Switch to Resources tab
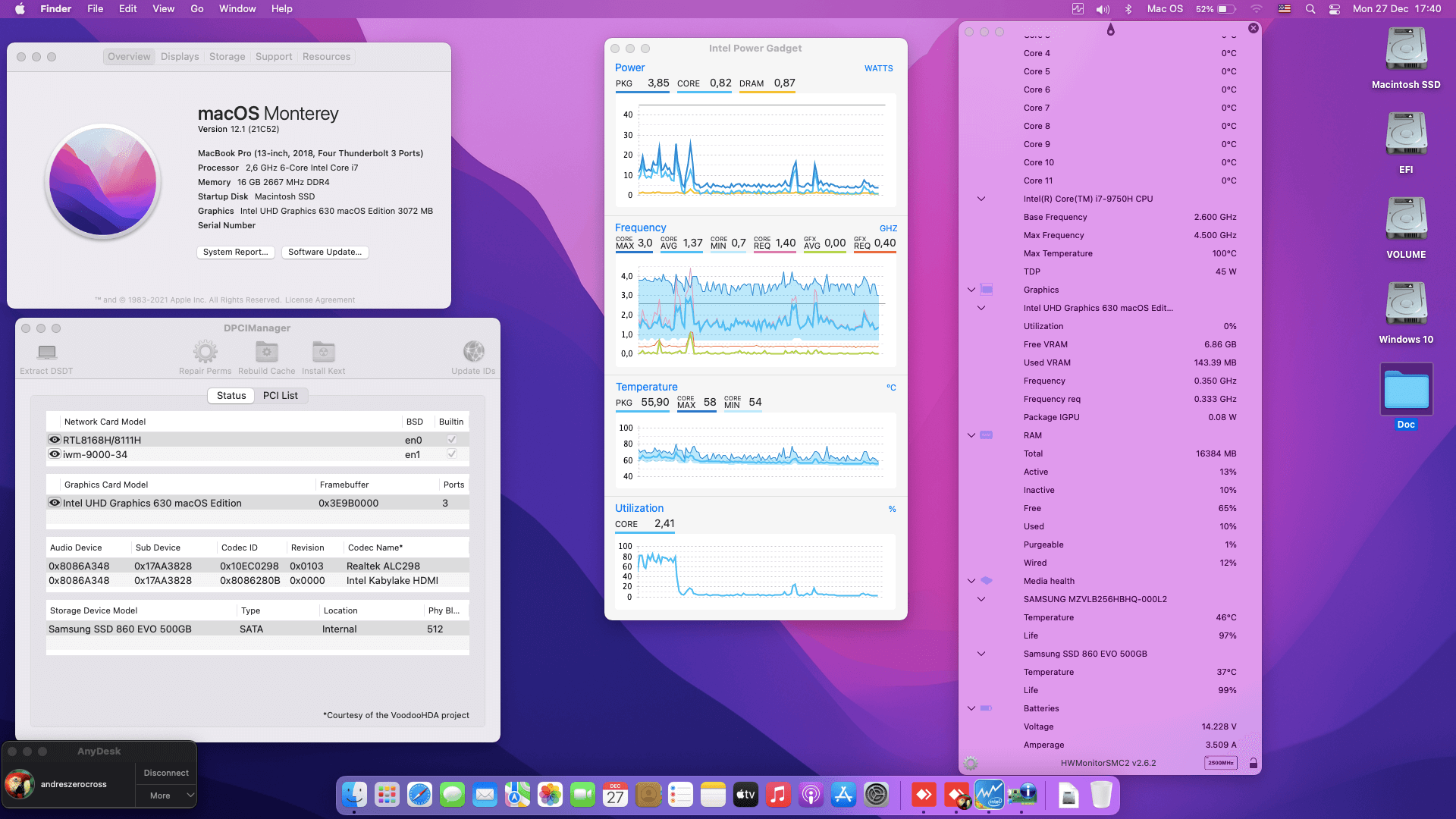Screen dimensions: 1456x819 tap(326, 57)
